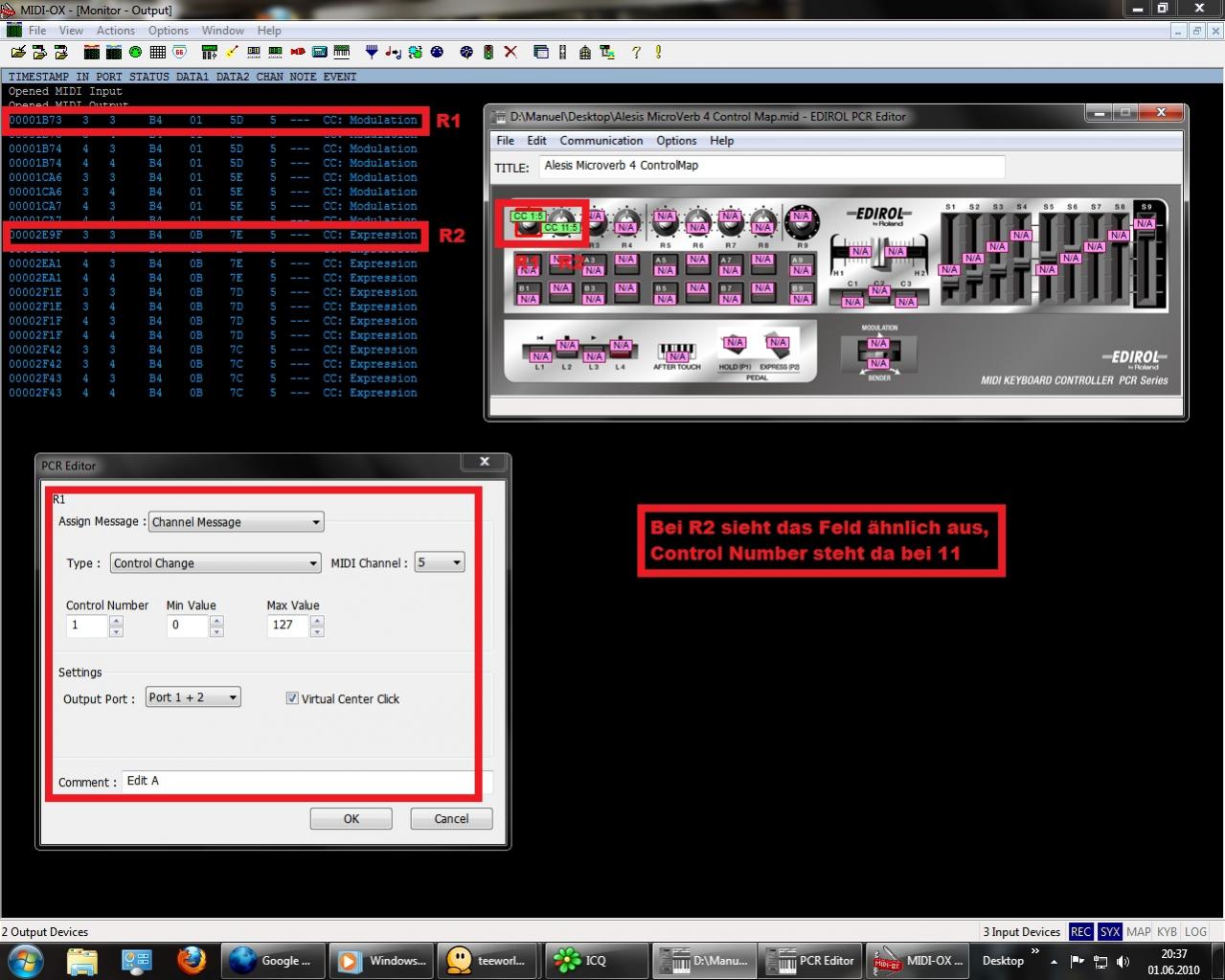Click Cancel in the PCR Editor dialog
Image resolution: width=1225 pixels, height=980 pixels.
(x=451, y=819)
